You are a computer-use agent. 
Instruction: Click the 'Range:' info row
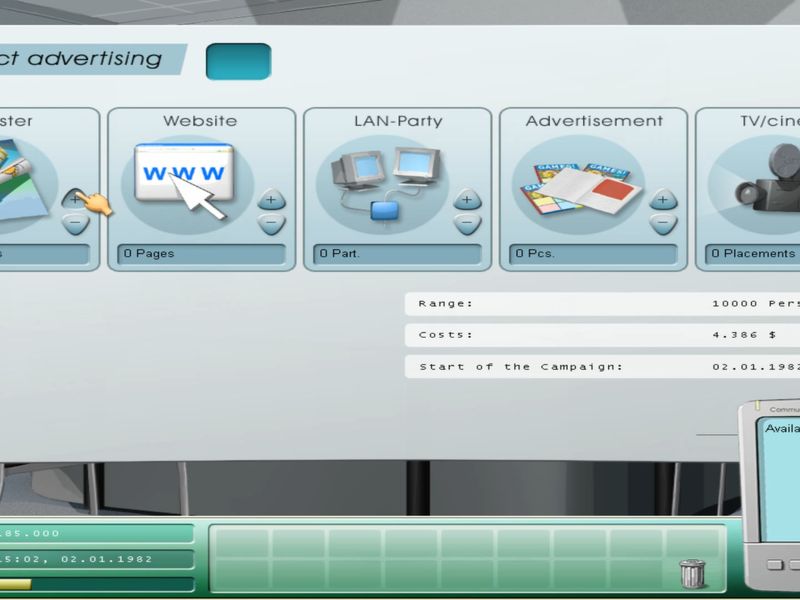point(603,304)
